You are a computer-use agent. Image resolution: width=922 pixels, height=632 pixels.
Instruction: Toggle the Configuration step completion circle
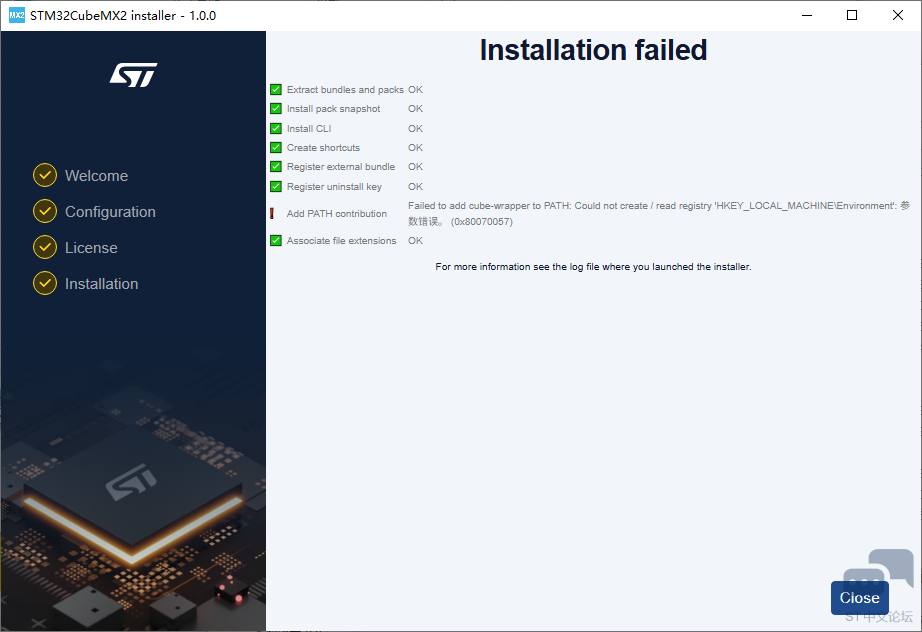[x=44, y=211]
